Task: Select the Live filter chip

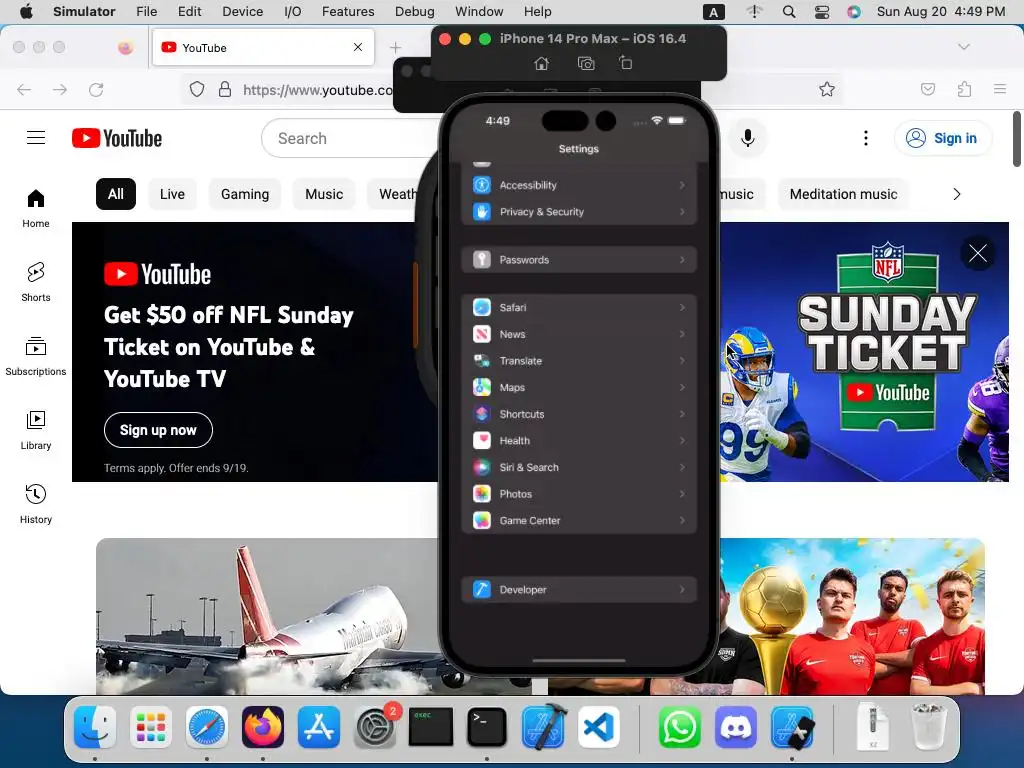Action: click(x=172, y=194)
